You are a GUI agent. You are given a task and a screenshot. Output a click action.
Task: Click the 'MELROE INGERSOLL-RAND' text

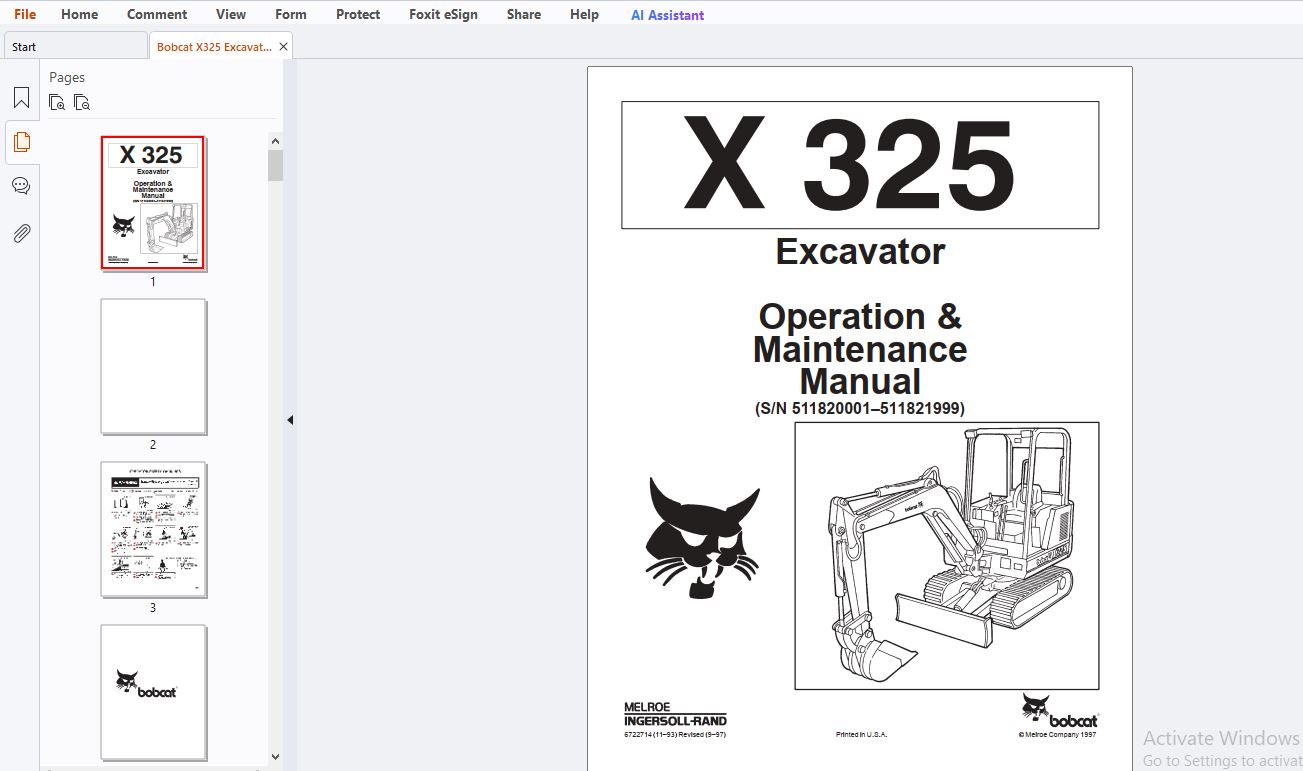click(675, 714)
